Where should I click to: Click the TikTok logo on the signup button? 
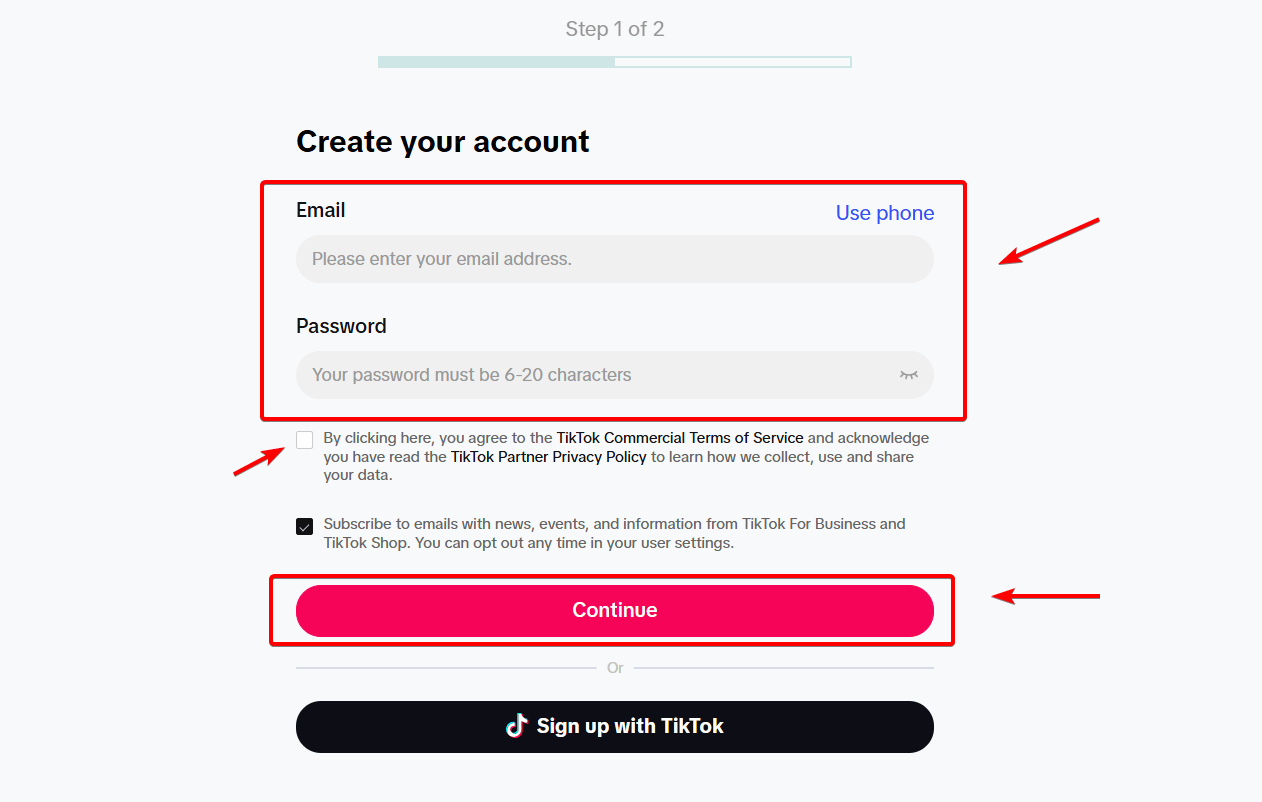pyautogui.click(x=516, y=726)
